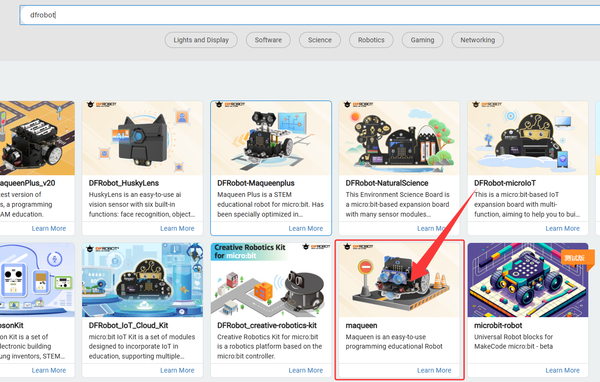Learn More link for microbit-robot
The image size is (600, 382).
tap(562, 371)
